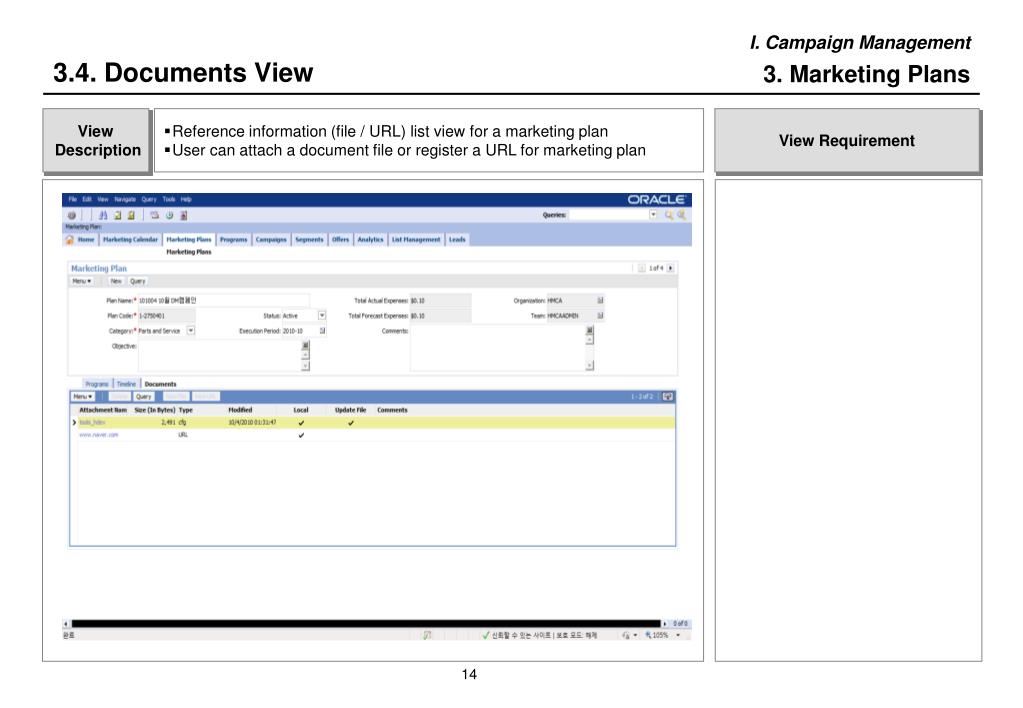Switch to the Marketing Calendar tab

point(130,240)
